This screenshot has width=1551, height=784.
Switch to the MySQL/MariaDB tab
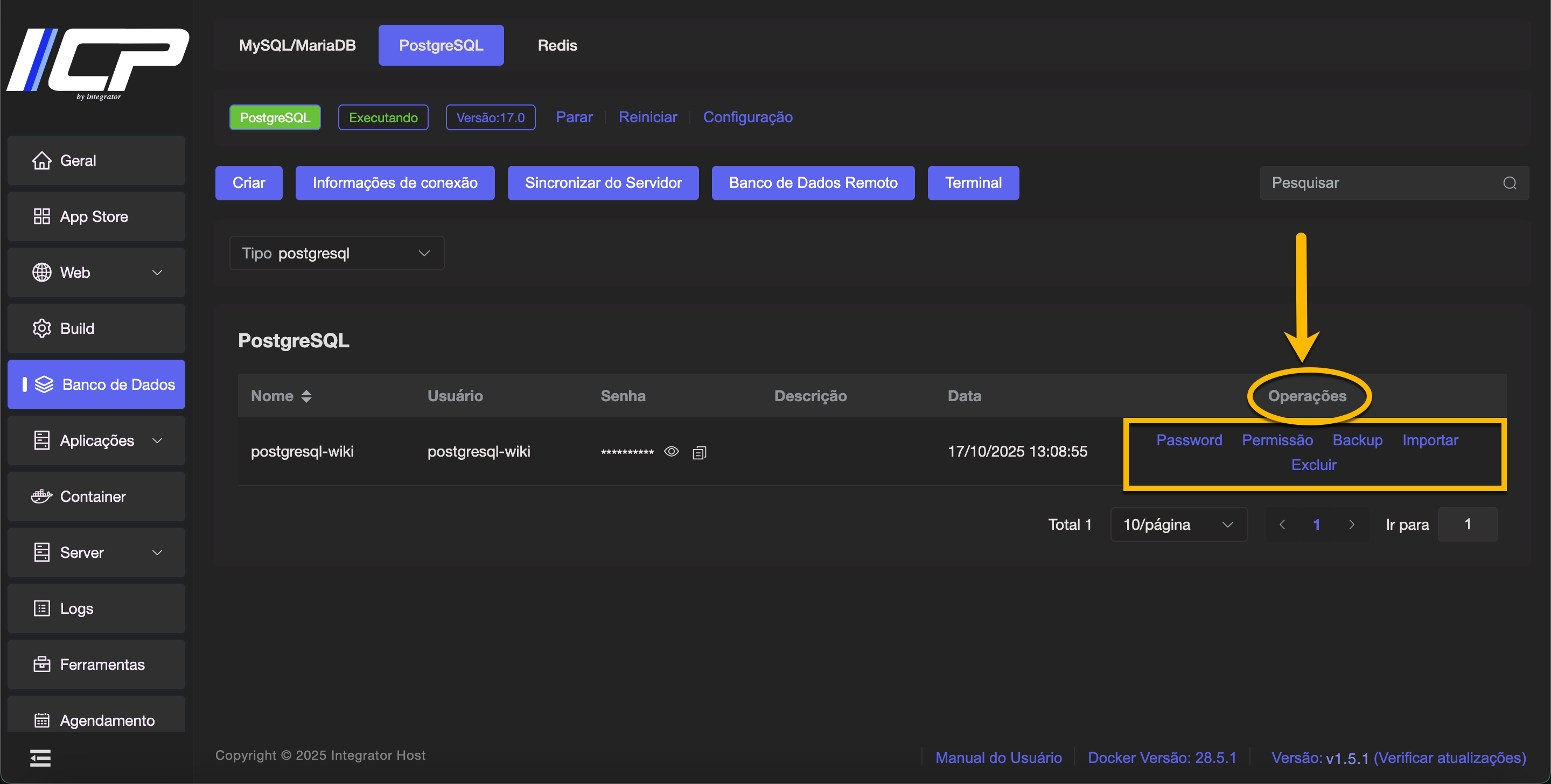tap(297, 45)
